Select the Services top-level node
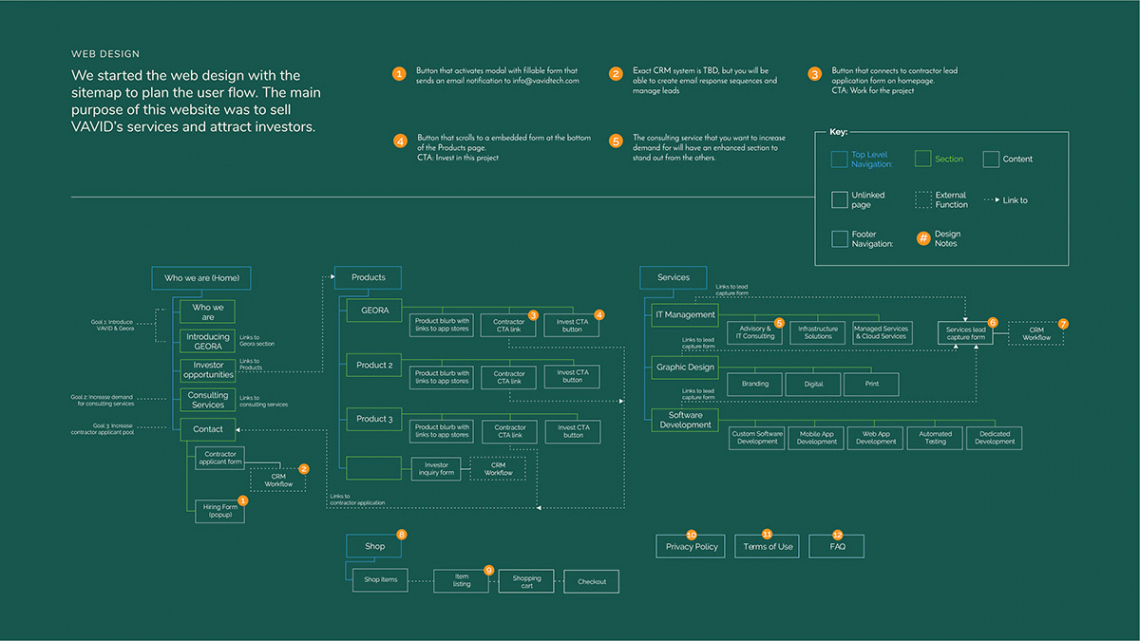The image size is (1140, 641). point(673,278)
